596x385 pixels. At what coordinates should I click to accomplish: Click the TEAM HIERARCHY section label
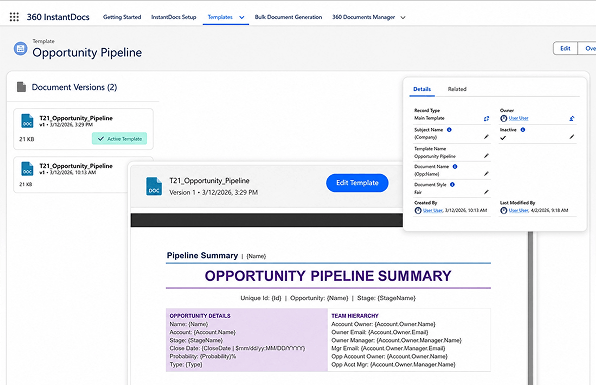(355, 316)
